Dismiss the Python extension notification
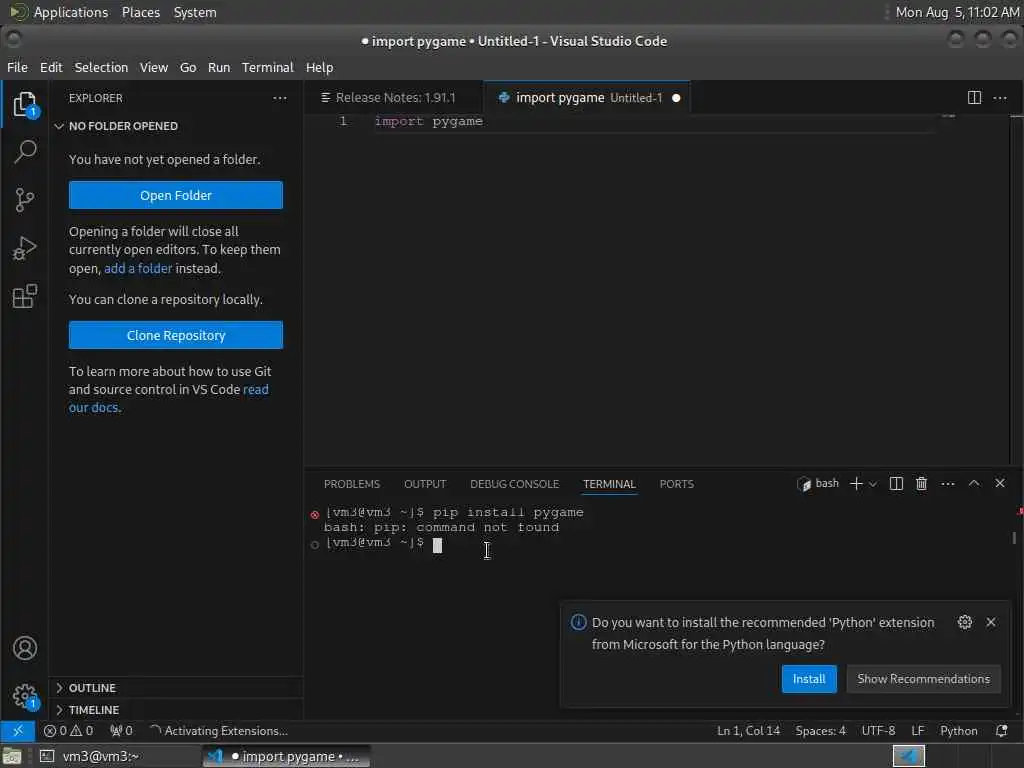Screen dimensions: 1024x768 [991, 622]
